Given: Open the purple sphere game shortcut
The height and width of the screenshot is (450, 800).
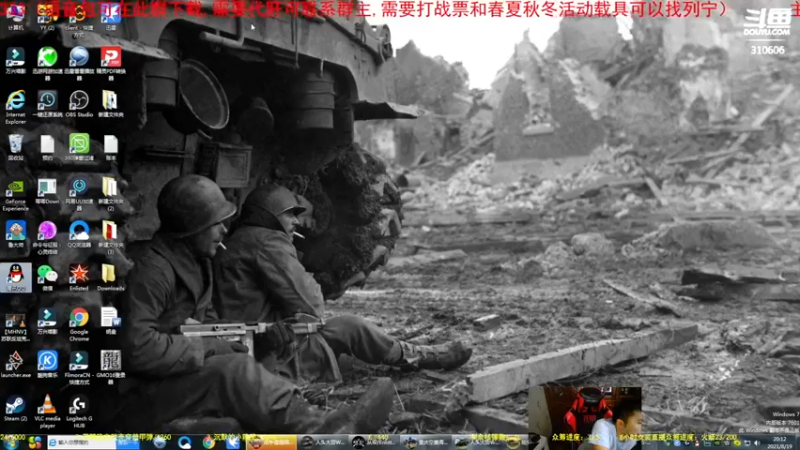Looking at the screenshot, I should [47, 237].
